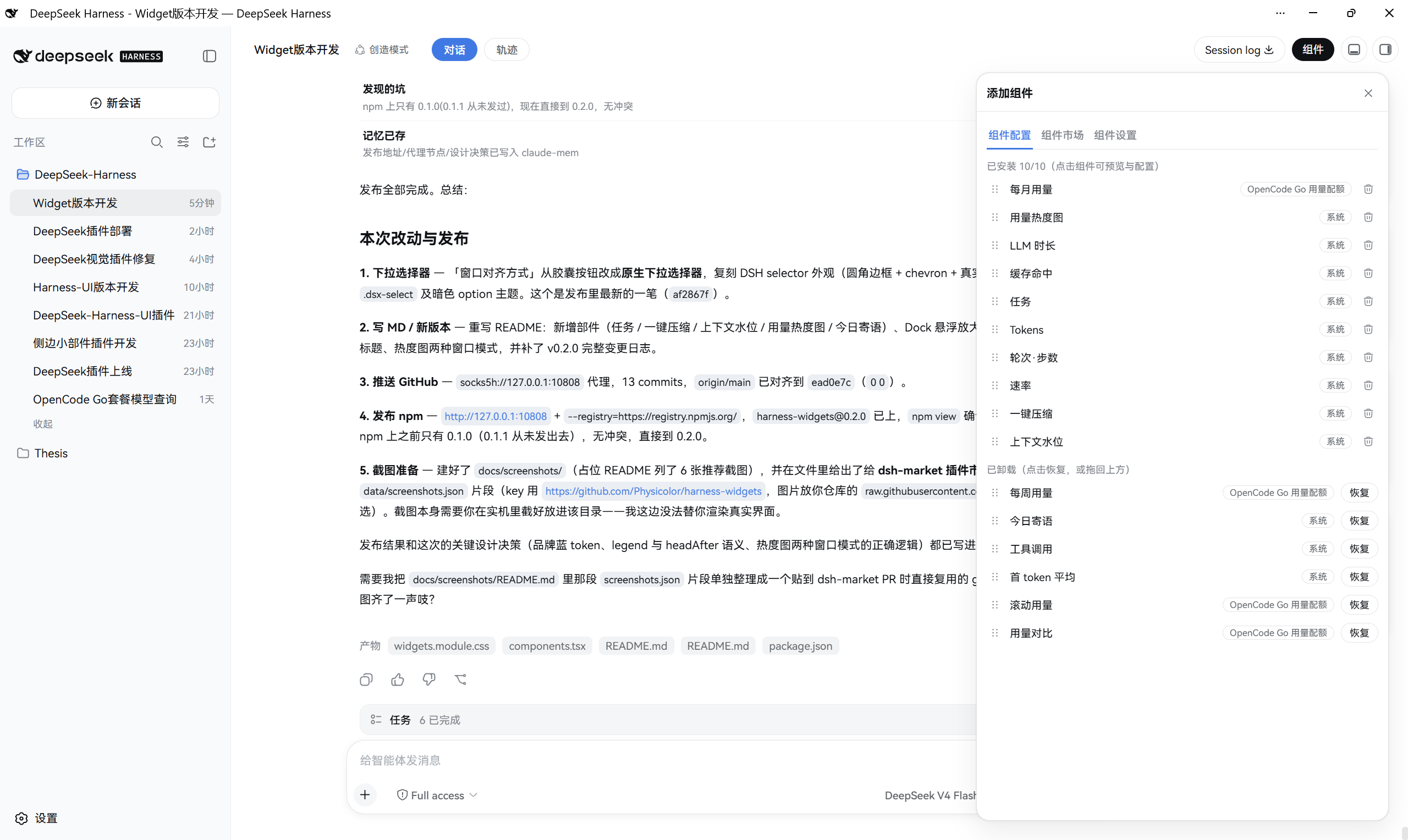Switch to the 轨迹 view
Image resolution: width=1408 pixels, height=840 pixels.
point(507,50)
